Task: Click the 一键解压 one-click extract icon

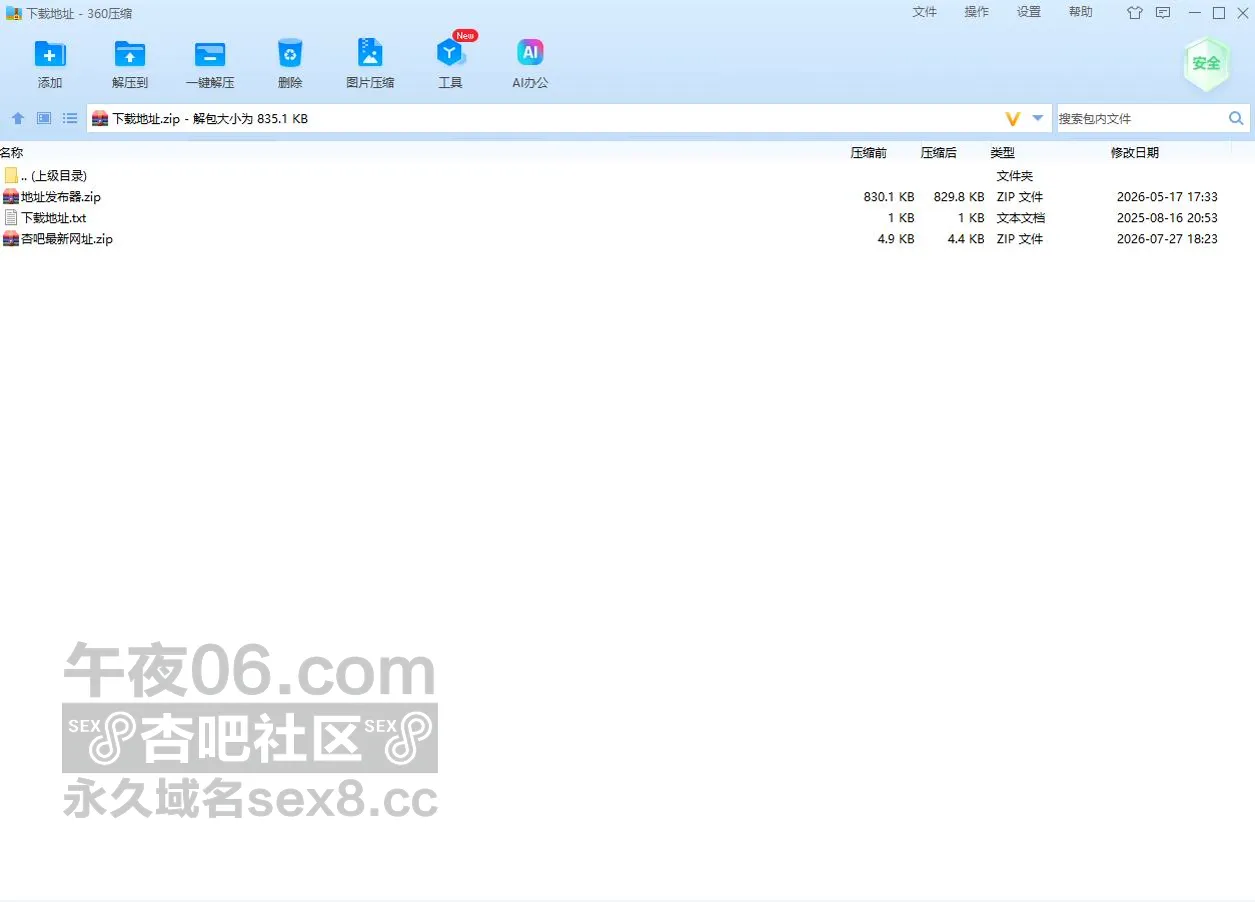Action: click(210, 54)
